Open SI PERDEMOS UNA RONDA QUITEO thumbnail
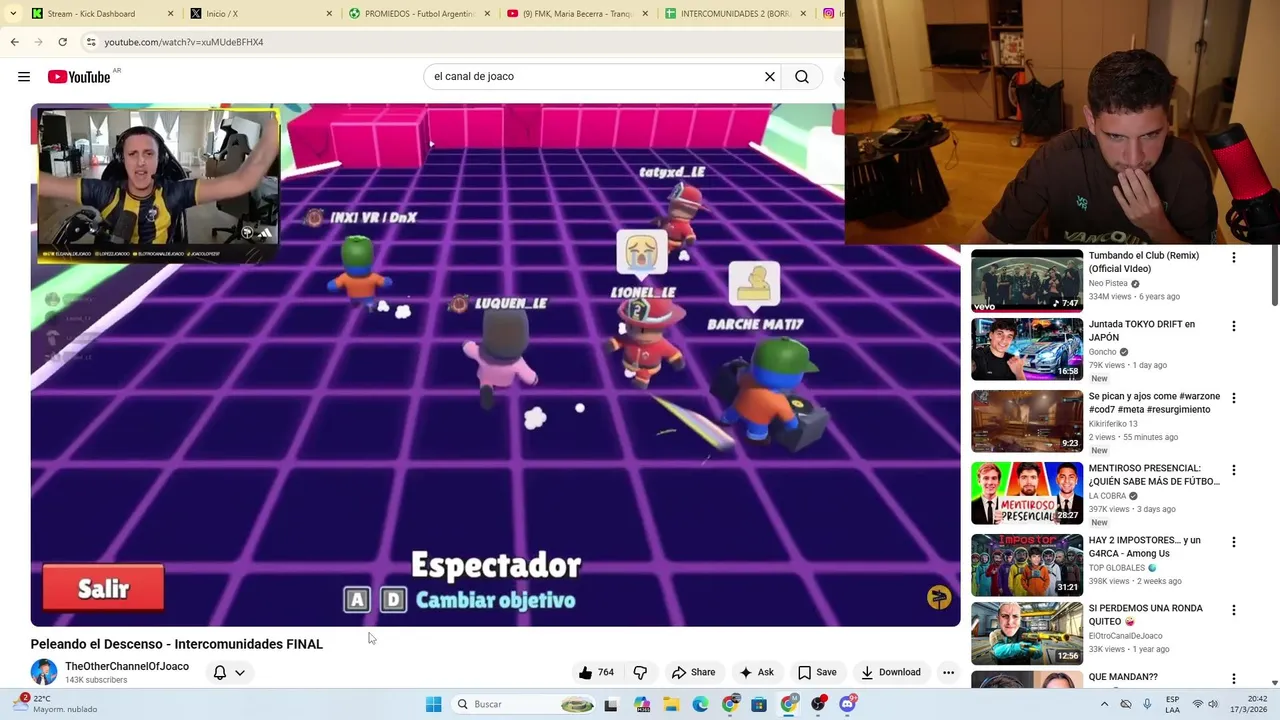This screenshot has height=720, width=1280. coord(1027,633)
